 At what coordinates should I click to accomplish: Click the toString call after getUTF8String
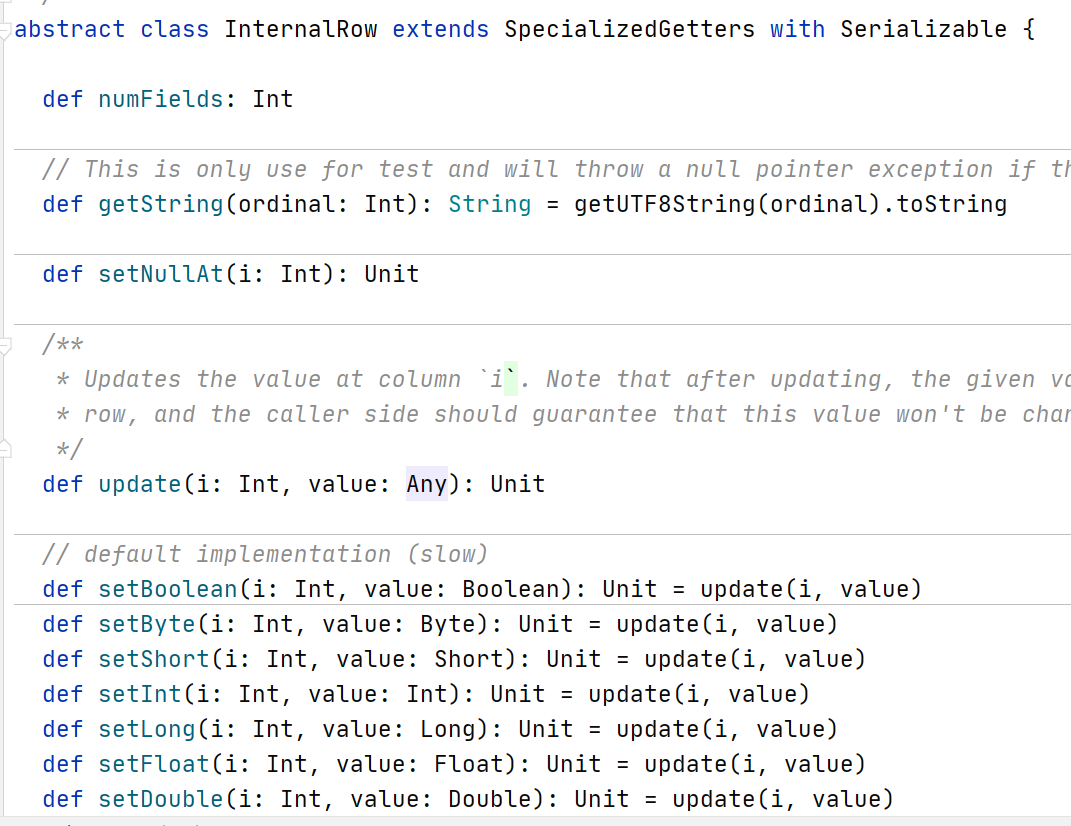[958, 204]
